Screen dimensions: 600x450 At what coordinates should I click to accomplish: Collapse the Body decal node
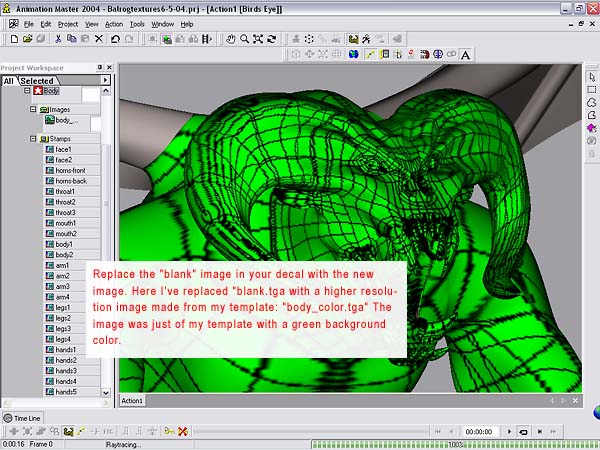[x=27, y=91]
